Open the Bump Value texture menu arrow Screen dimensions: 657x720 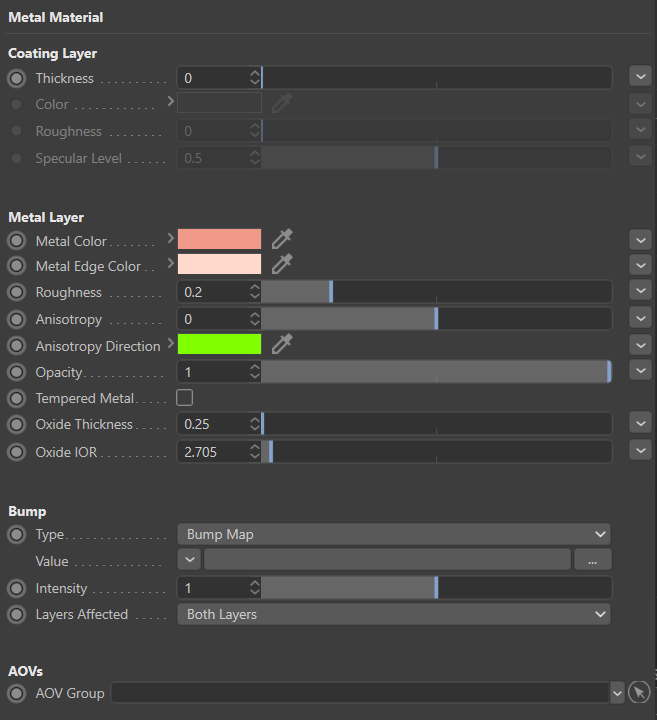[189, 560]
